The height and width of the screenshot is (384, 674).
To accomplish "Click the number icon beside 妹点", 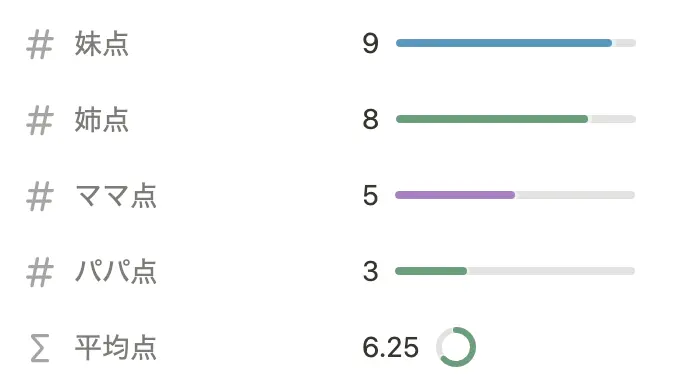I will [40, 44].
